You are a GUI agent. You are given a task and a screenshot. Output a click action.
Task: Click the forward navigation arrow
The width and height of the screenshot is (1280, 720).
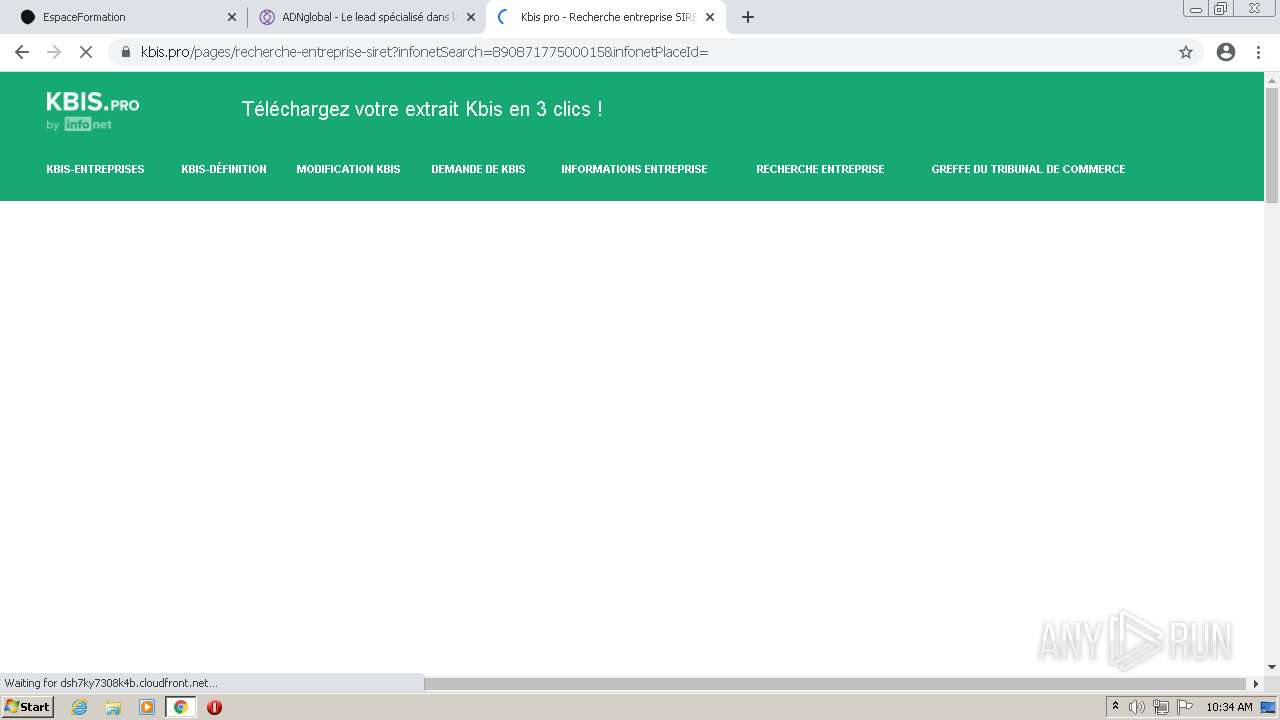tap(54, 52)
